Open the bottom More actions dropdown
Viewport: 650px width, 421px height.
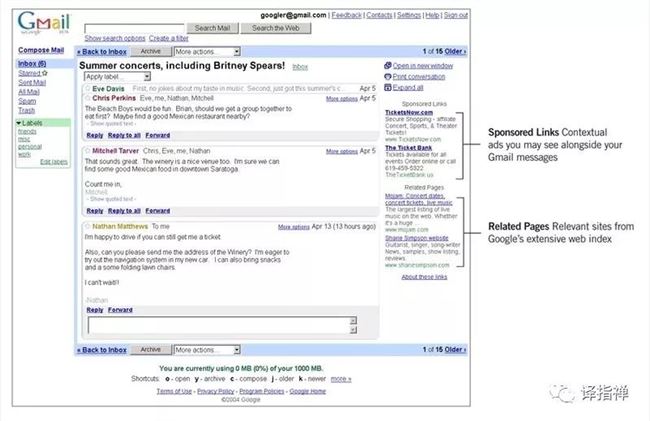click(x=206, y=350)
